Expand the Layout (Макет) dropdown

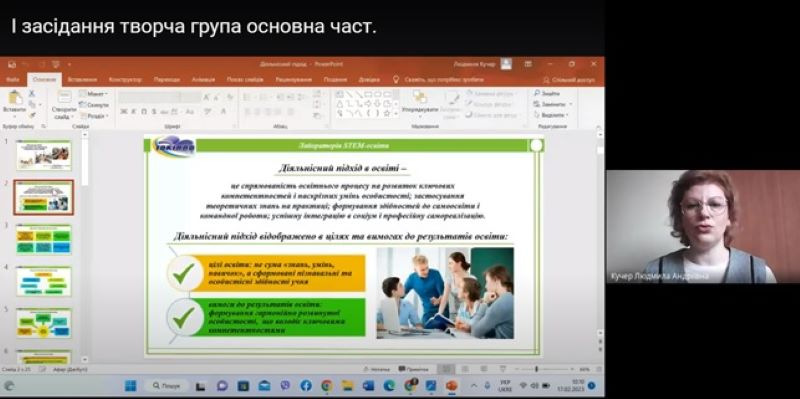(93, 94)
